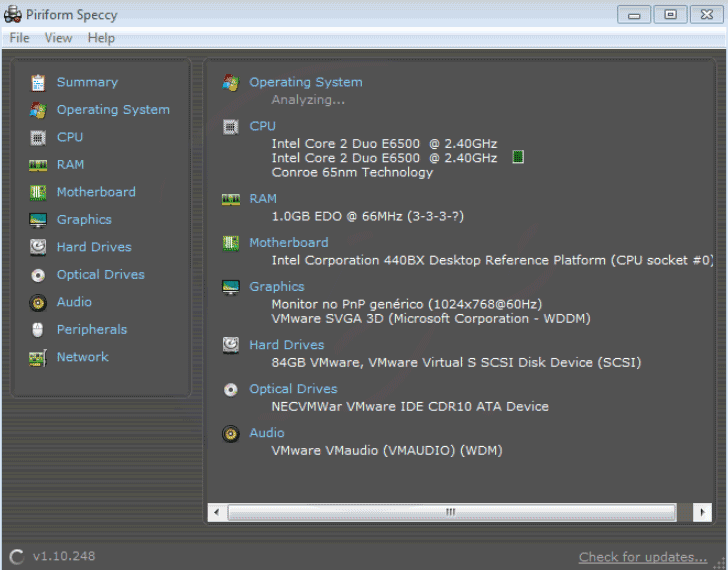Click the Hard Drives icon in the sidebar
The height and width of the screenshot is (570, 728).
click(x=38, y=247)
